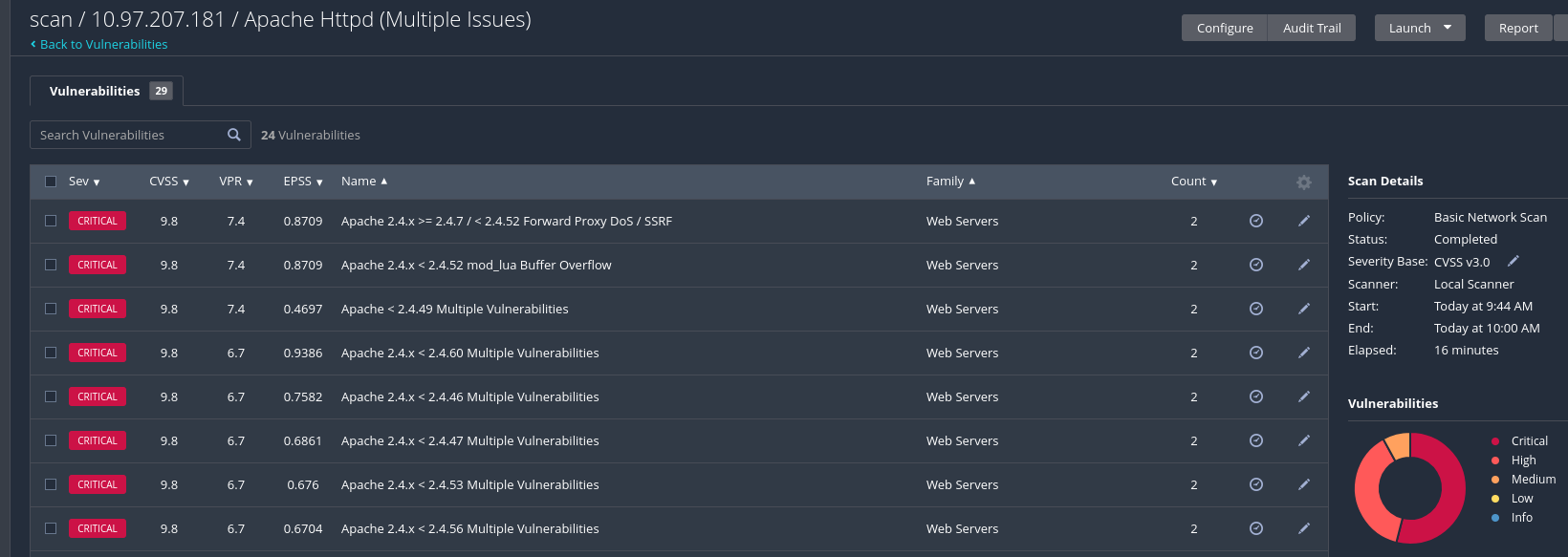The height and width of the screenshot is (557, 1568).
Task: Click the '24 Vulnerabilities' count text
Action: pos(311,135)
